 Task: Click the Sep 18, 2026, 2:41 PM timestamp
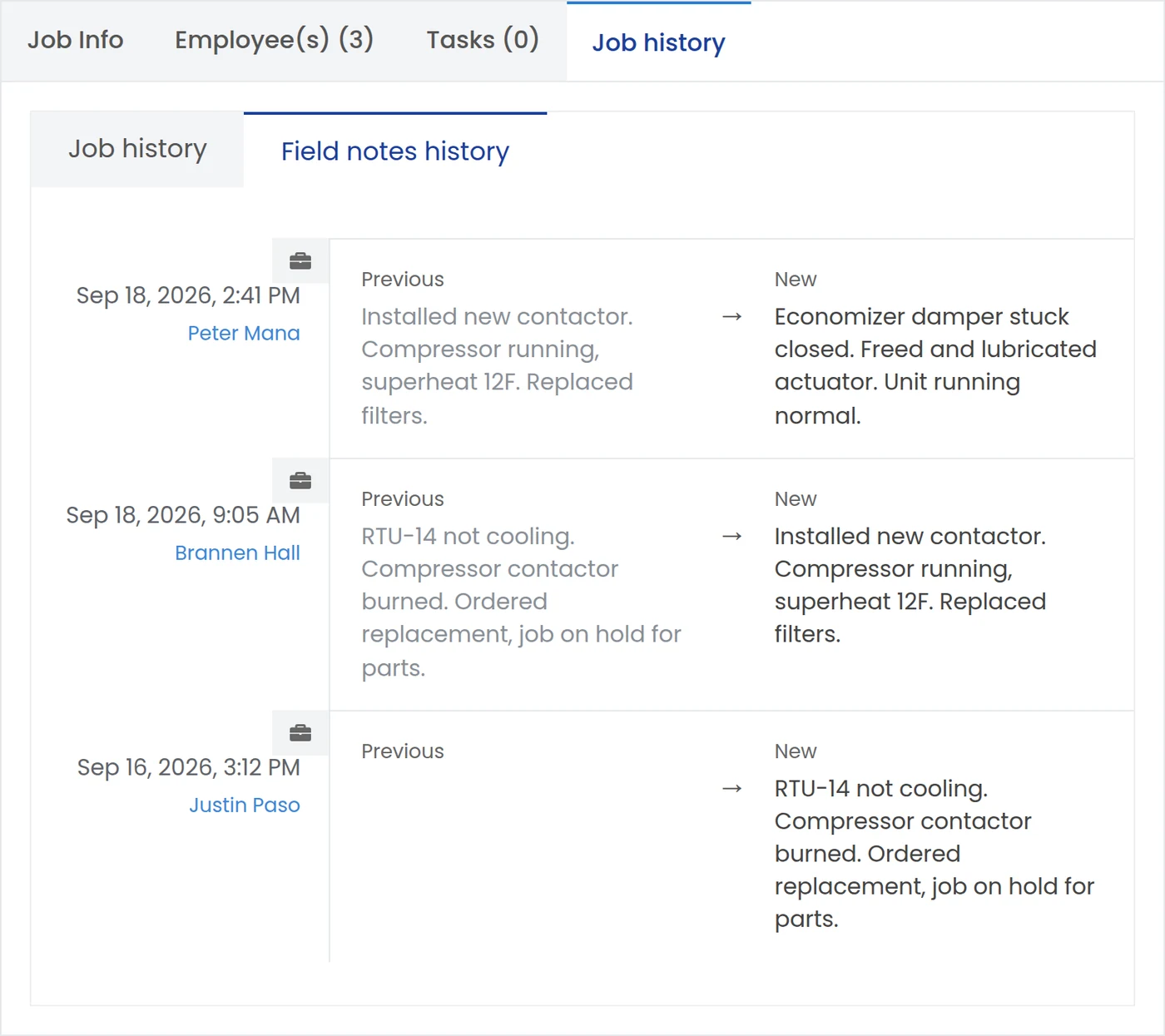tap(188, 295)
